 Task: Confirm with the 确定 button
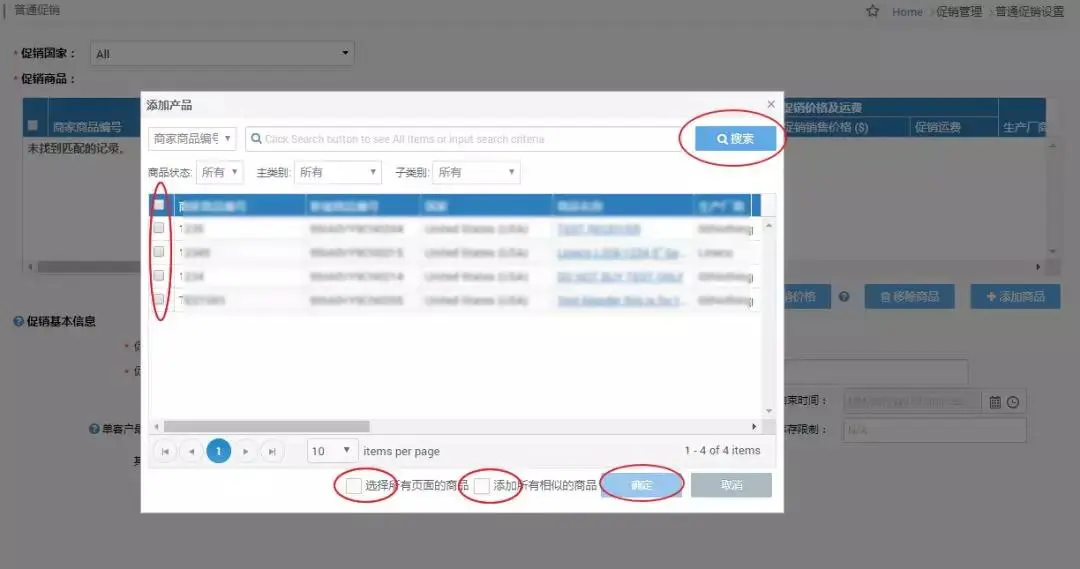(x=641, y=485)
